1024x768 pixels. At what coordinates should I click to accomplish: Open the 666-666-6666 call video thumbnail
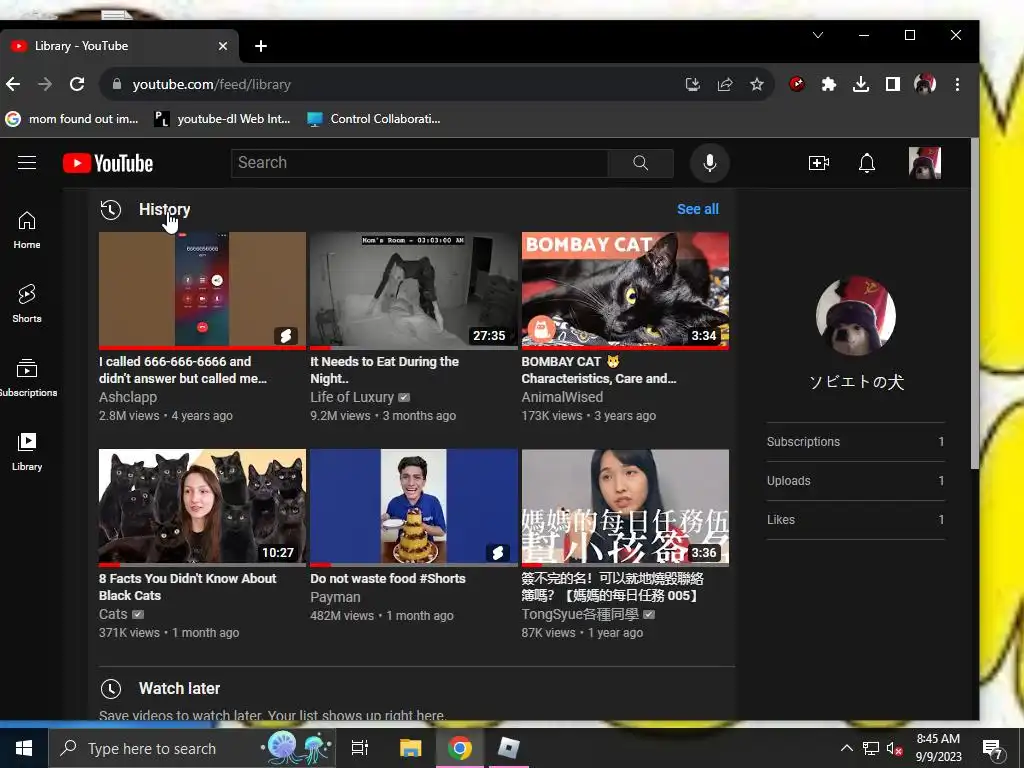click(x=202, y=290)
